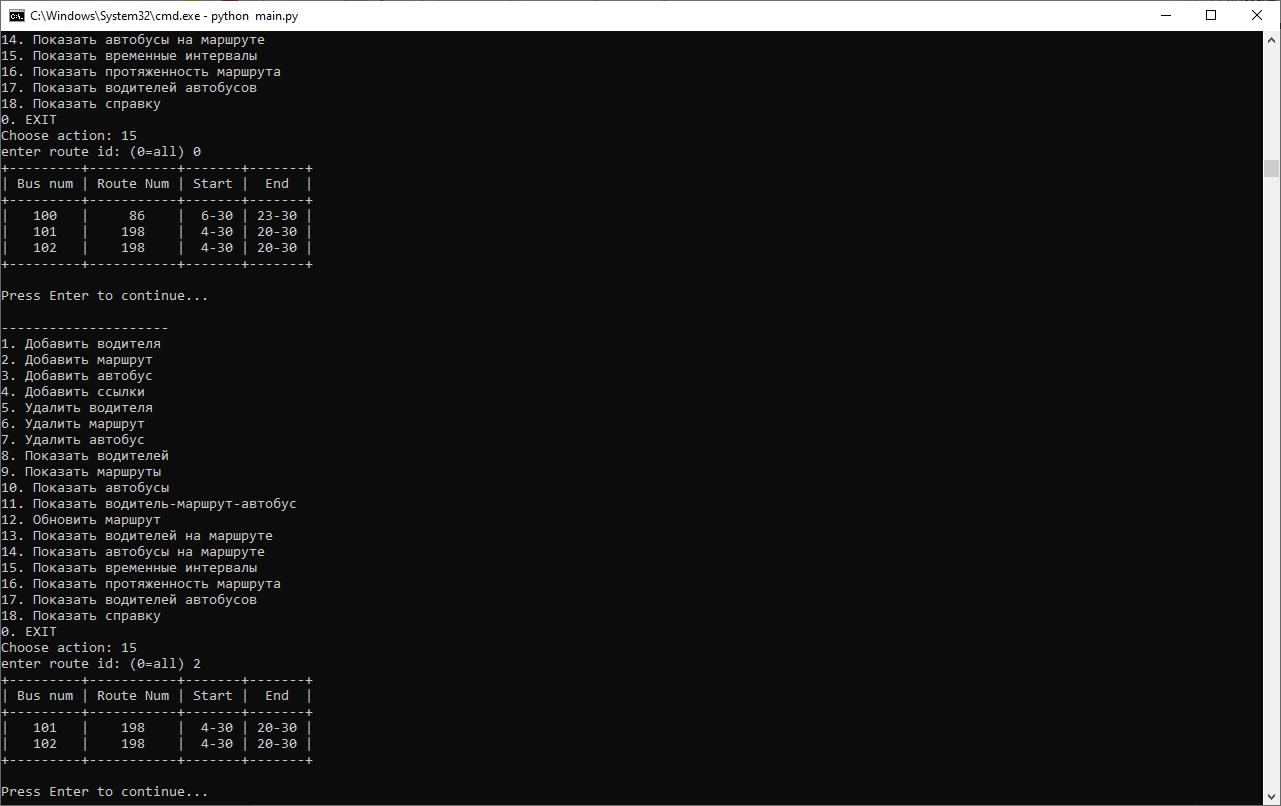
Task: Click menu line '10. Показать автобусы'
Action: (85, 488)
